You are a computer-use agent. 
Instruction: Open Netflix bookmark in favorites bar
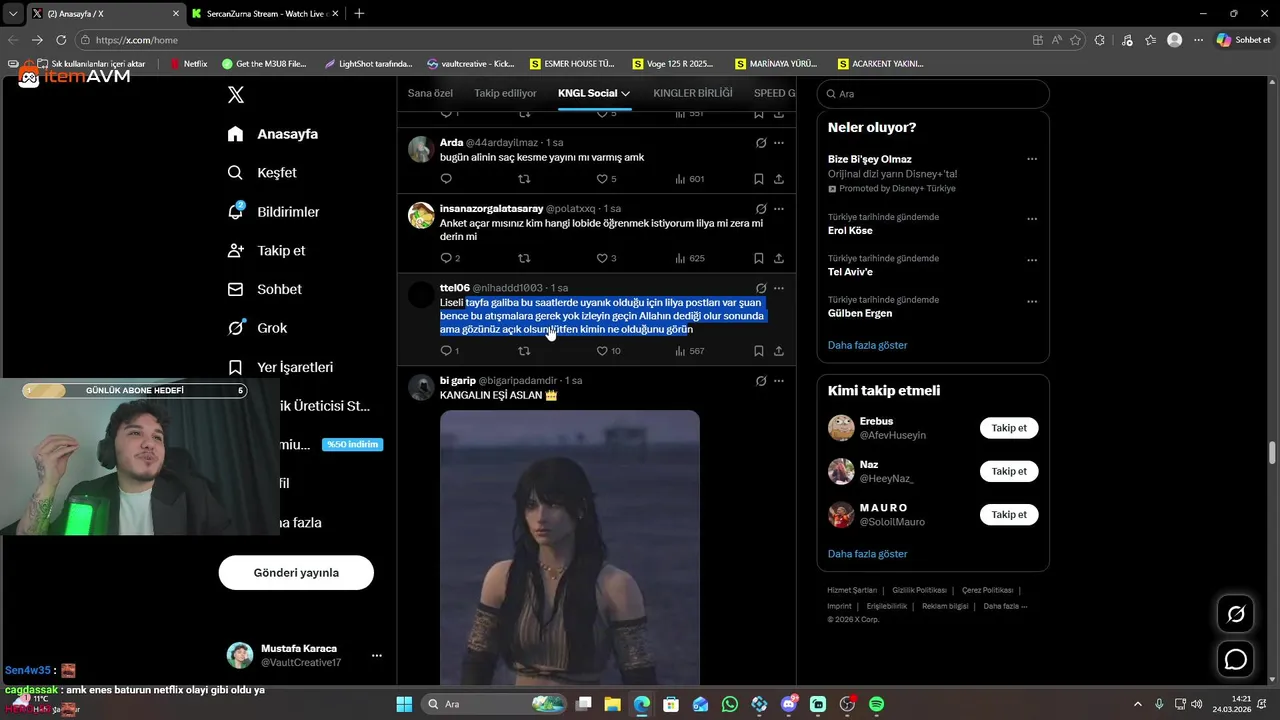188,63
